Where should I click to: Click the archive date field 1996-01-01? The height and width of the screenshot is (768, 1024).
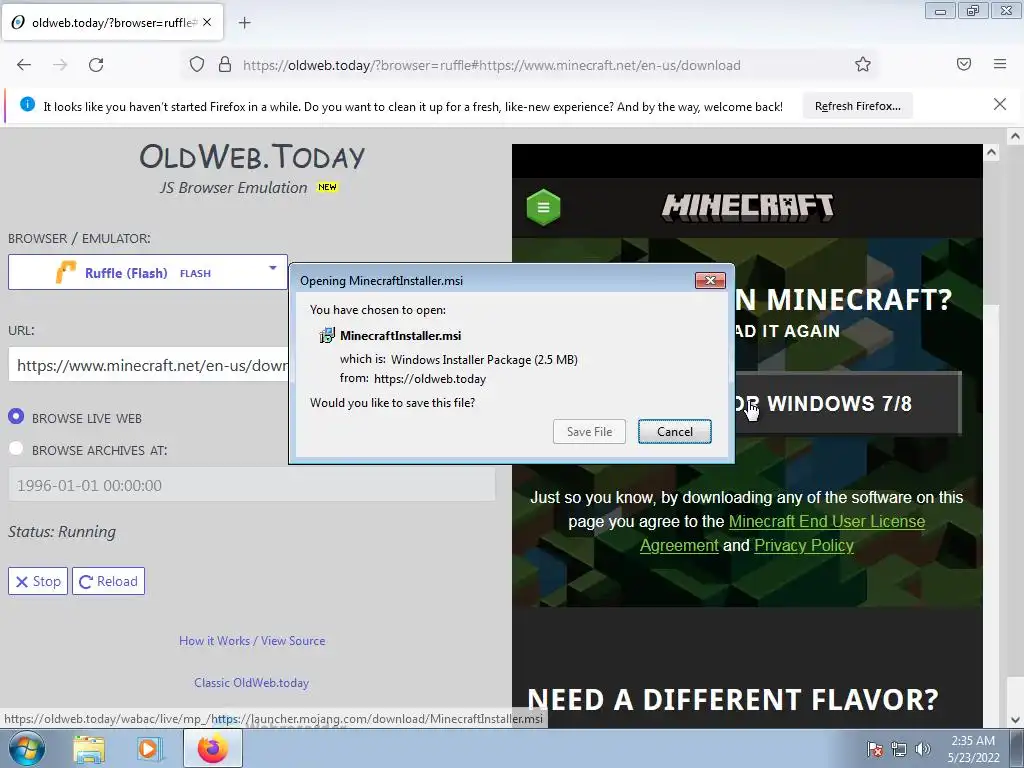click(x=251, y=485)
